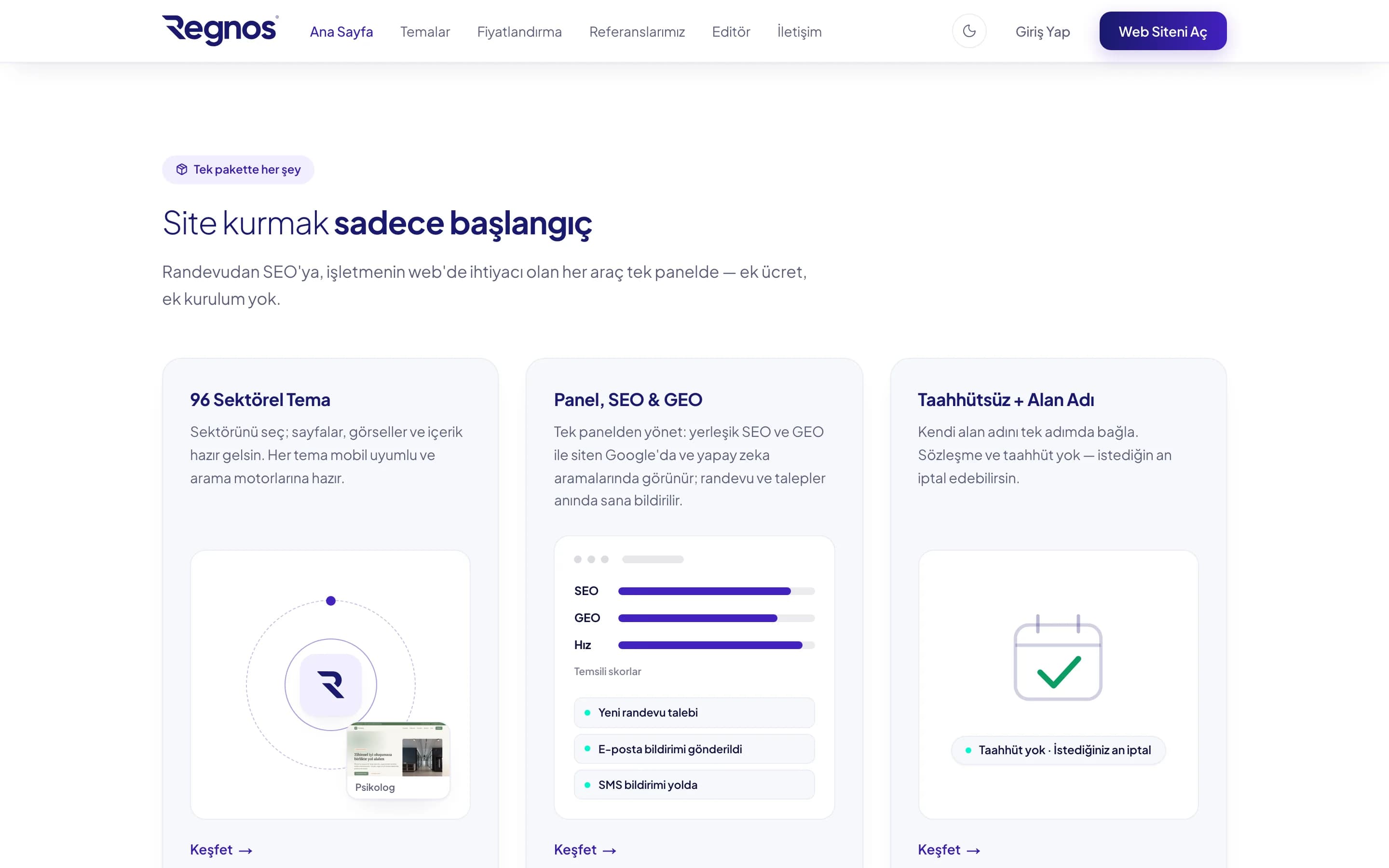Click the arrow icon beside Taahhütsüz Keşfet
Screen dimensions: 1389x868
[973, 851]
